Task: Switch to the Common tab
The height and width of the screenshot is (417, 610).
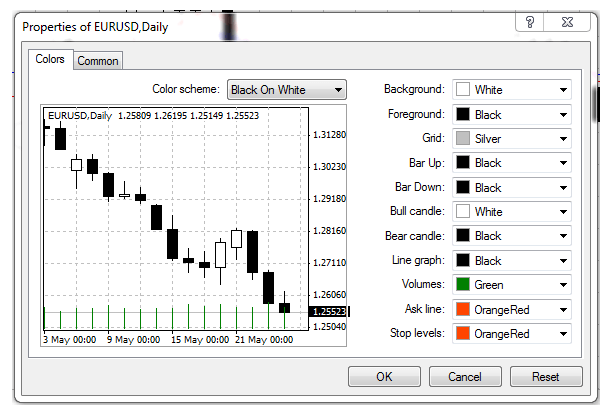Action: click(x=98, y=61)
